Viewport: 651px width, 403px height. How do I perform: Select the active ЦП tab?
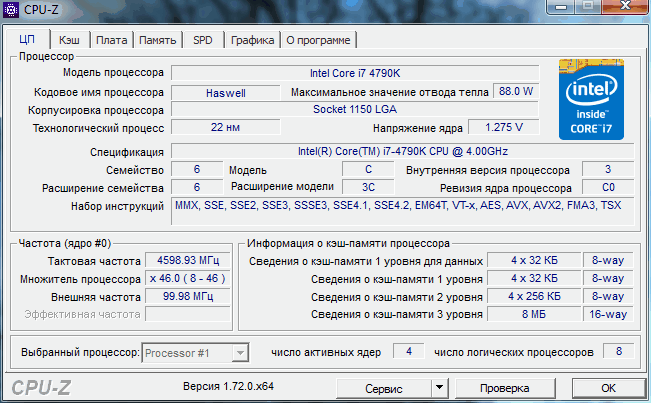tap(27, 39)
